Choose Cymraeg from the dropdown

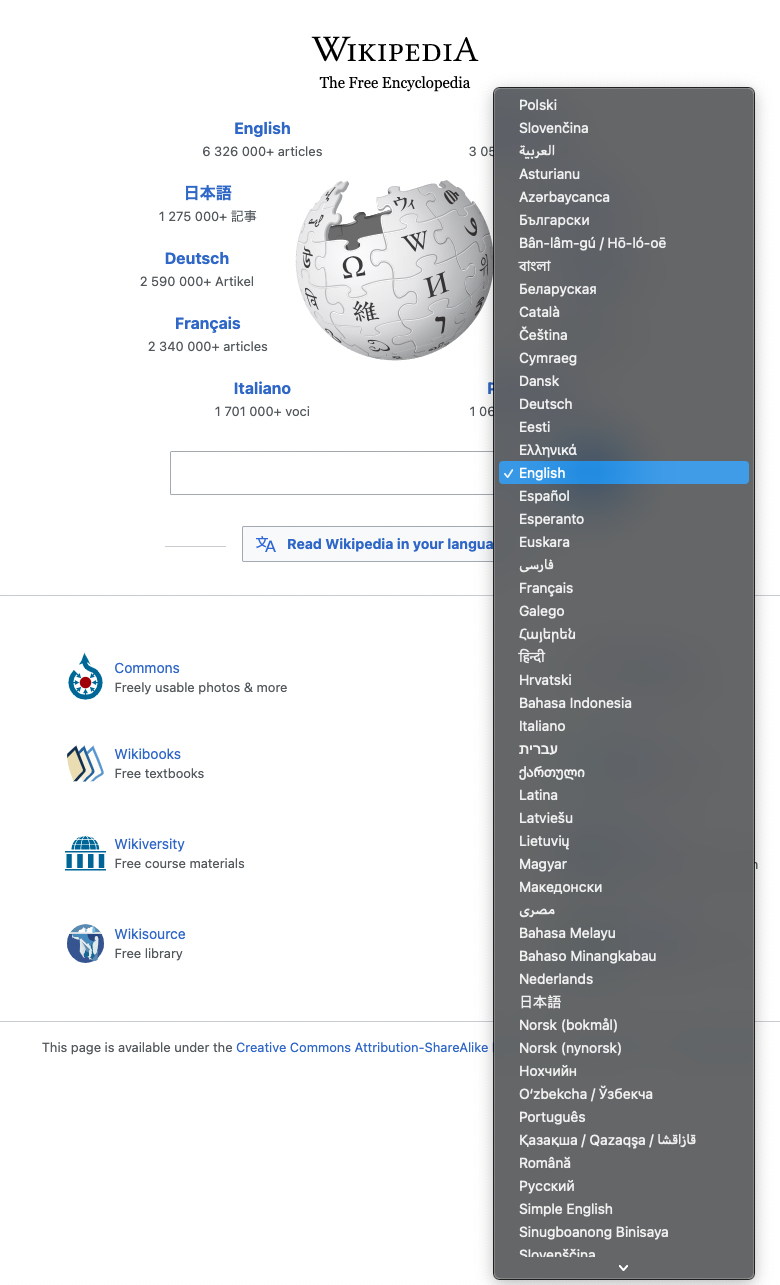pos(624,358)
